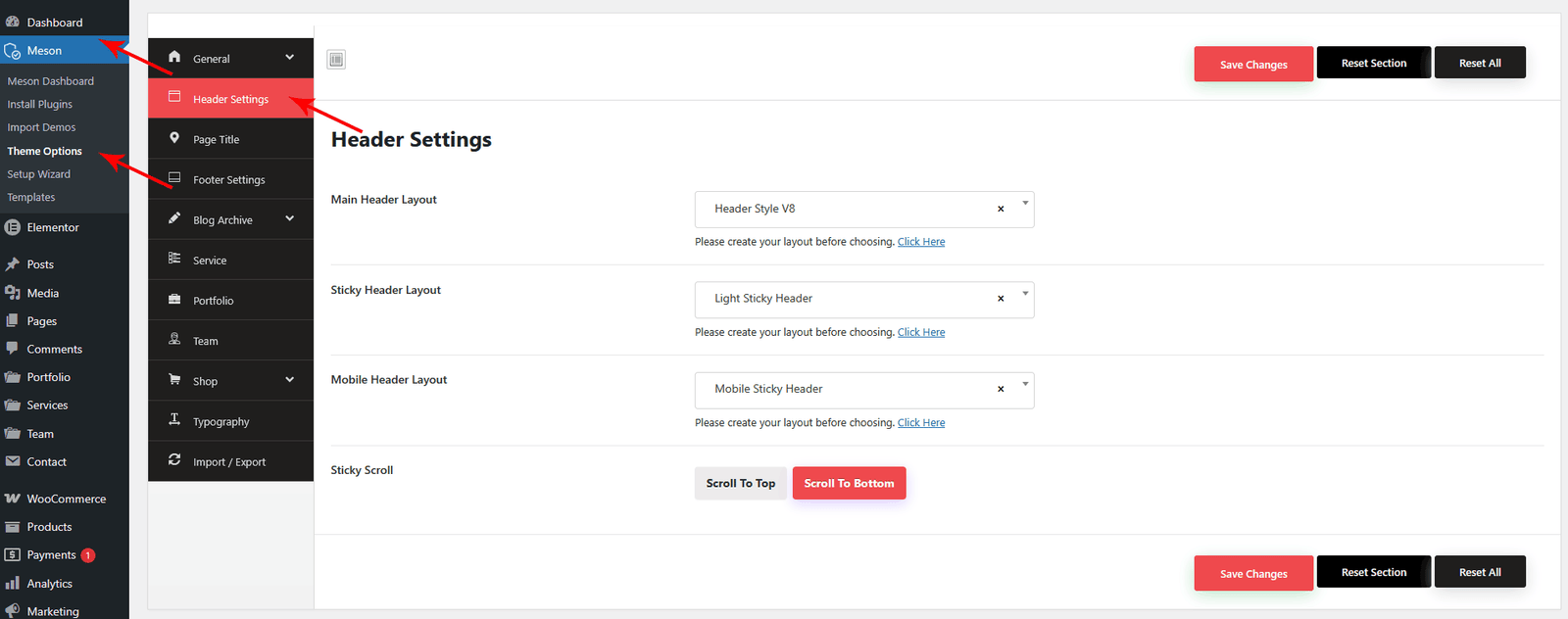Click the top Save Changes button
Image resolution: width=1568 pixels, height=619 pixels.
1252,65
